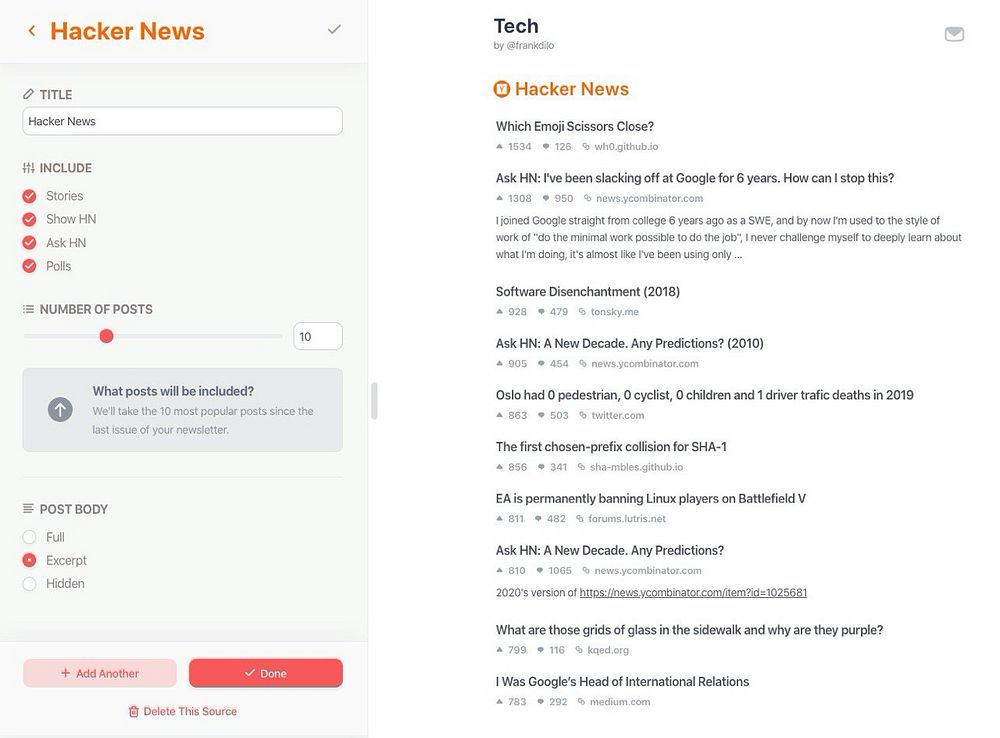
Task: Click the panel divider scrollbar handle
Action: click(x=374, y=401)
